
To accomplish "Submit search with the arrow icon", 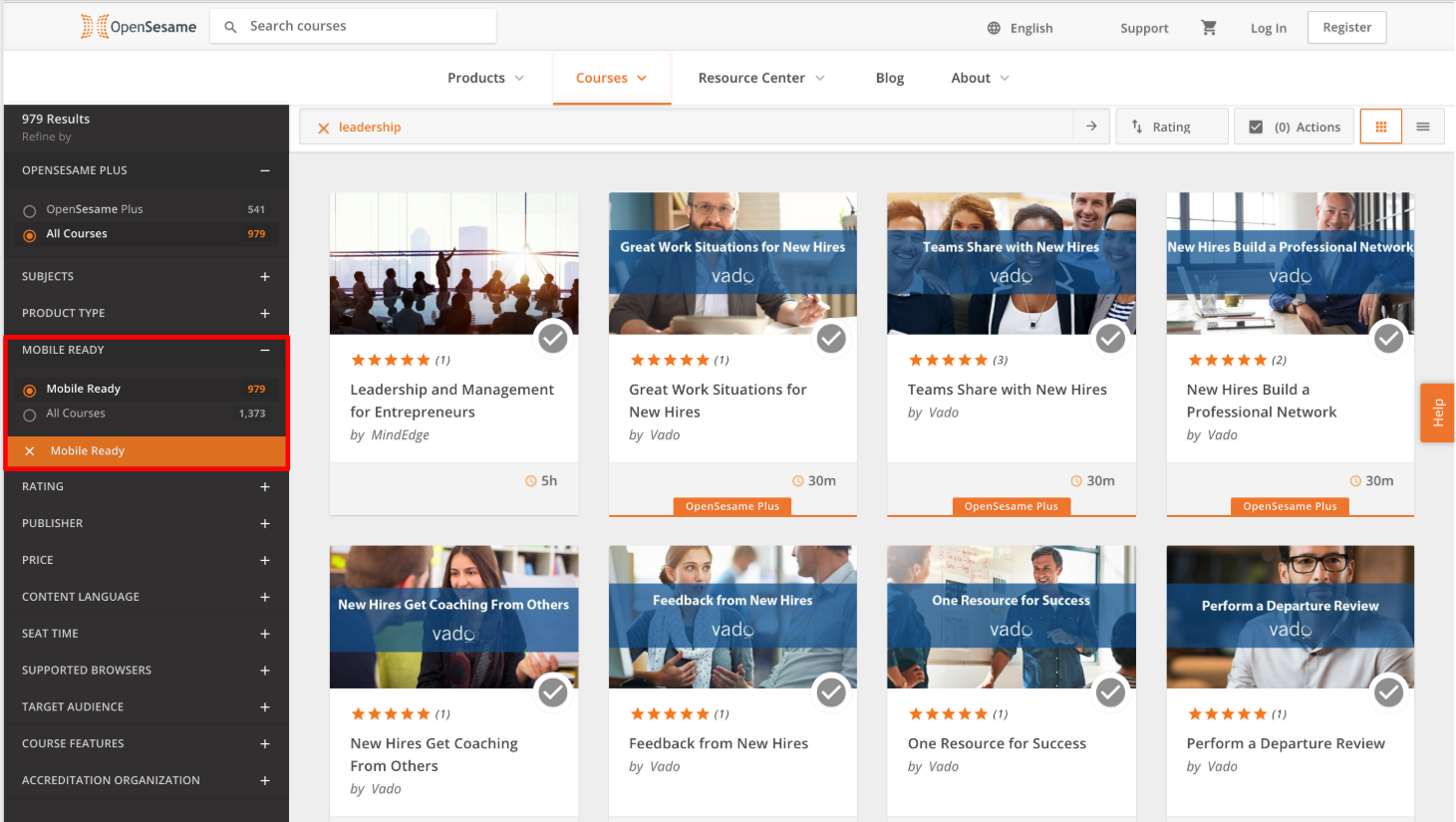I will pos(1091,127).
